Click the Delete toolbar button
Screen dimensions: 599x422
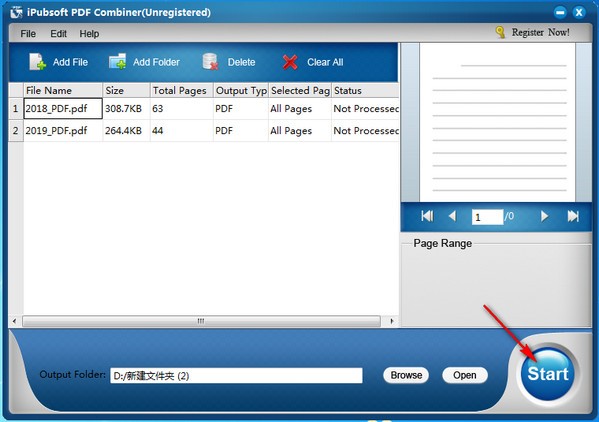pos(228,62)
